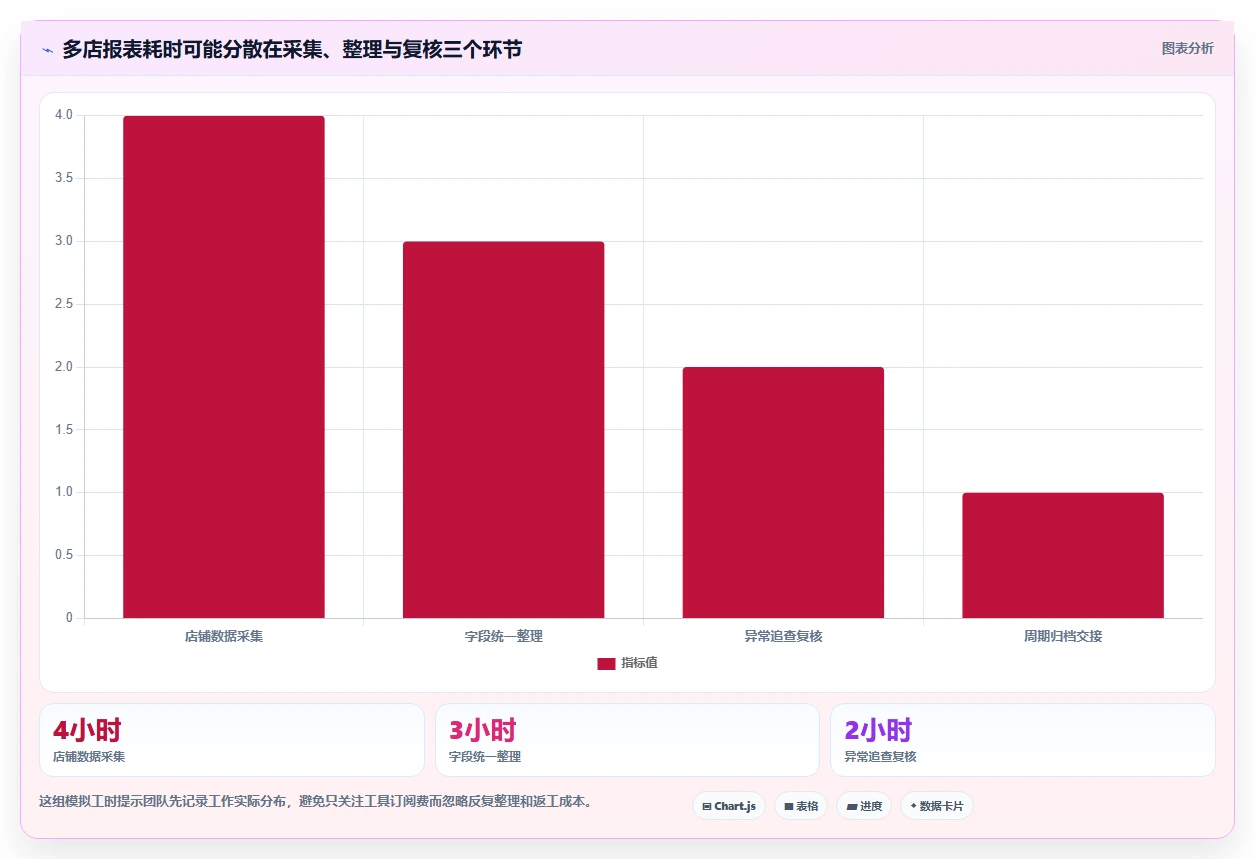Click the 2.5 y-axis tick label
Screen dimensions: 1255x859
point(64,304)
